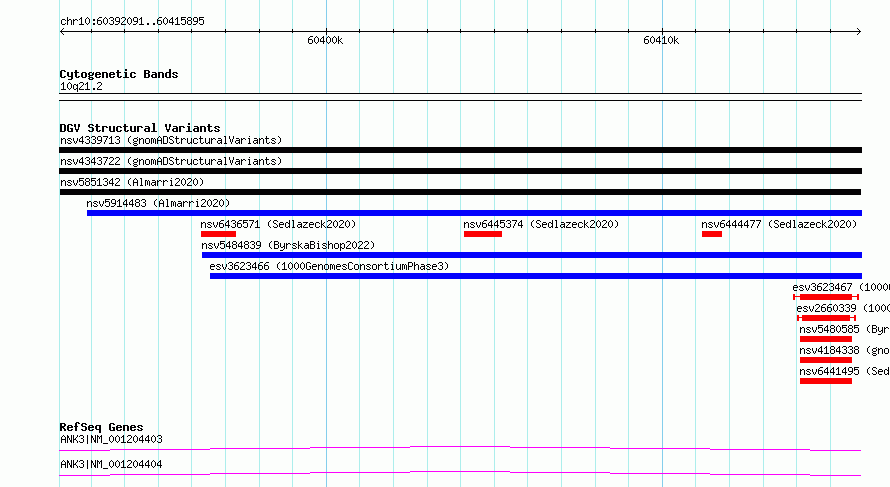
Task: Click the 10q21.2 band label
Action: (81, 86)
